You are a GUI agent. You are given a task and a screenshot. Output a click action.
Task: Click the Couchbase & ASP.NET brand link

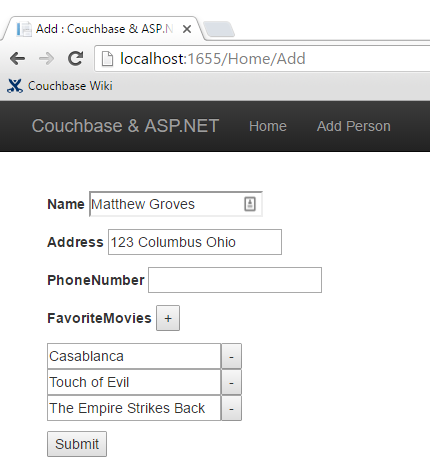(x=125, y=126)
